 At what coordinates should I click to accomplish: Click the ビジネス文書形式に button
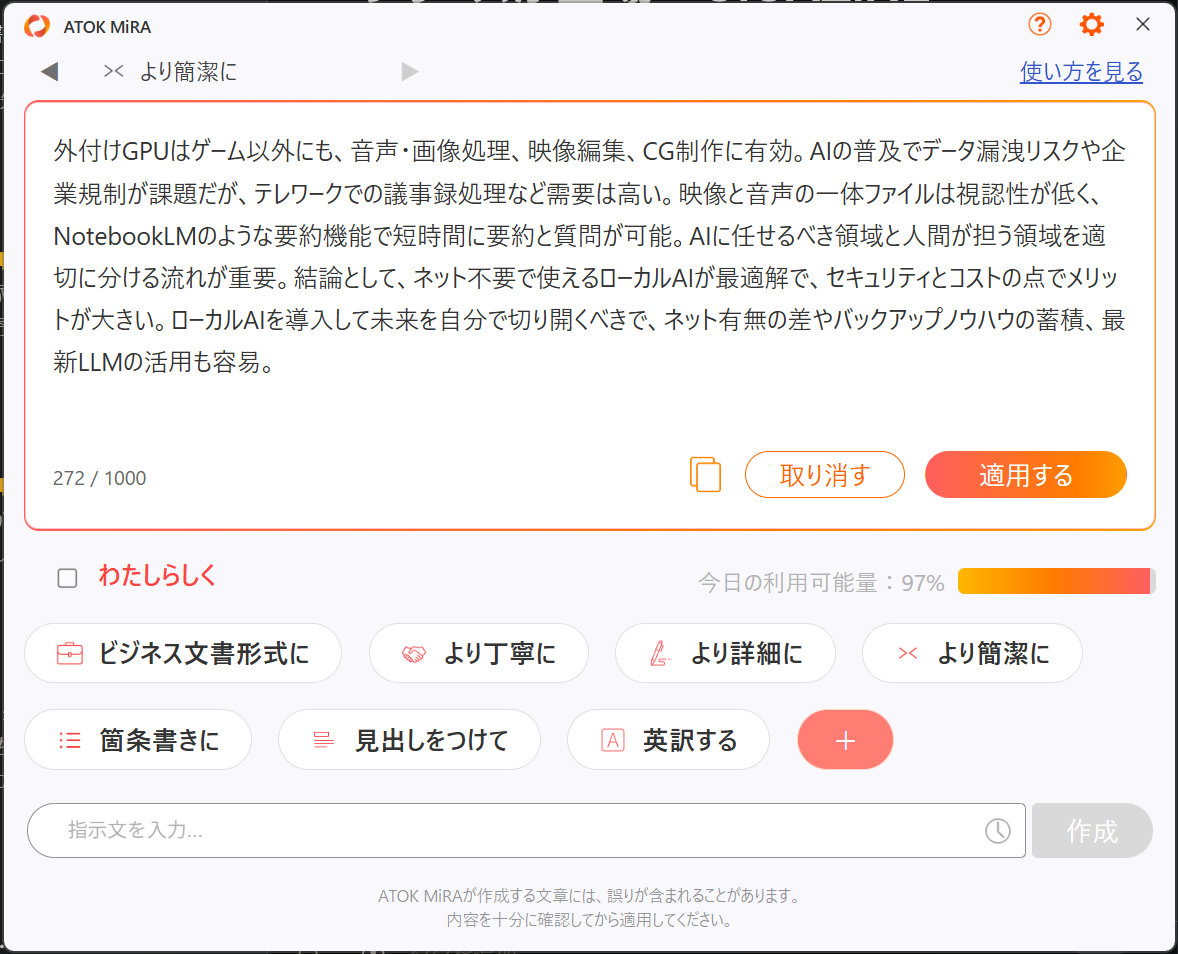[183, 654]
